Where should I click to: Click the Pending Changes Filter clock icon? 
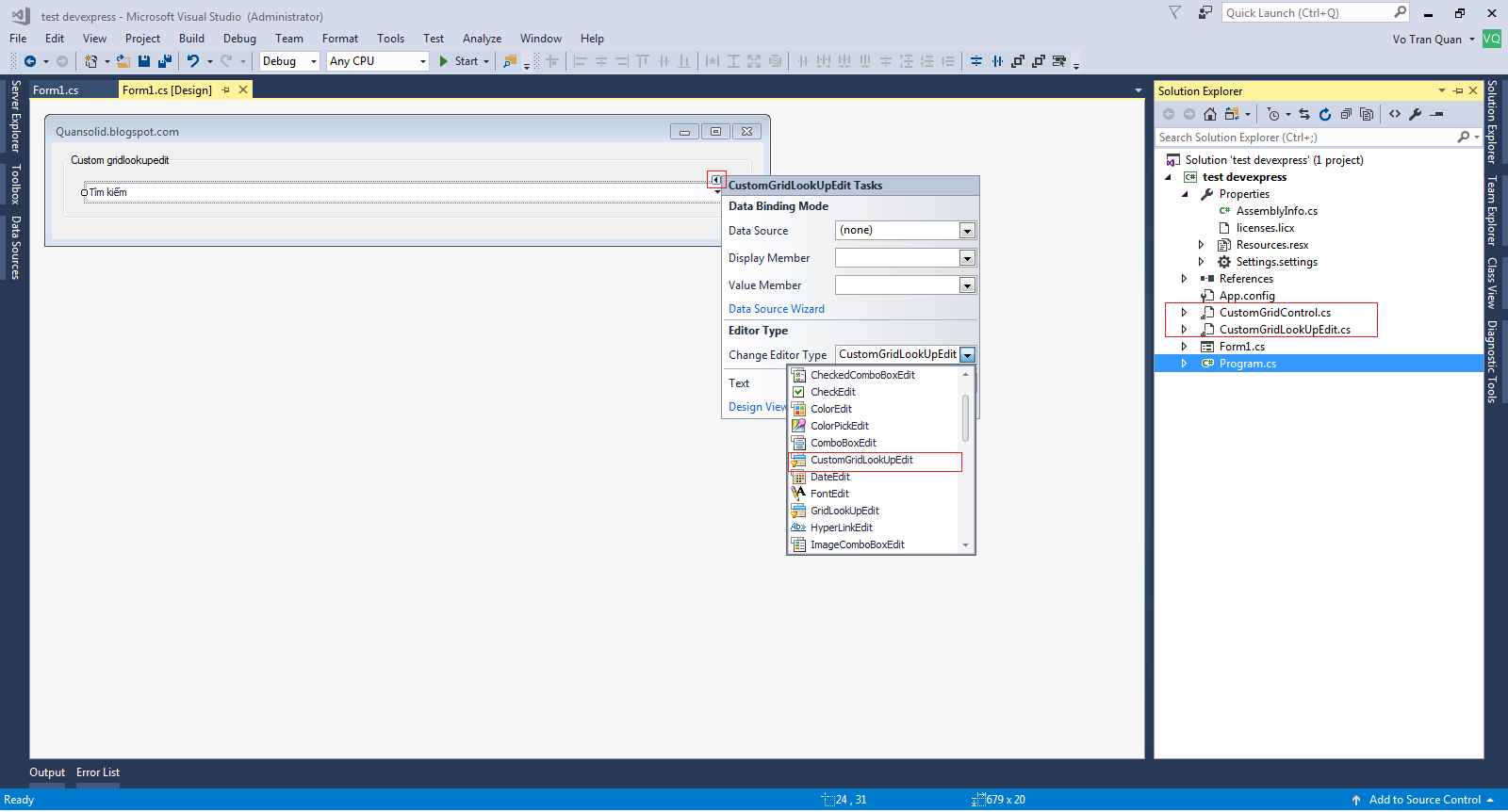tap(1273, 114)
